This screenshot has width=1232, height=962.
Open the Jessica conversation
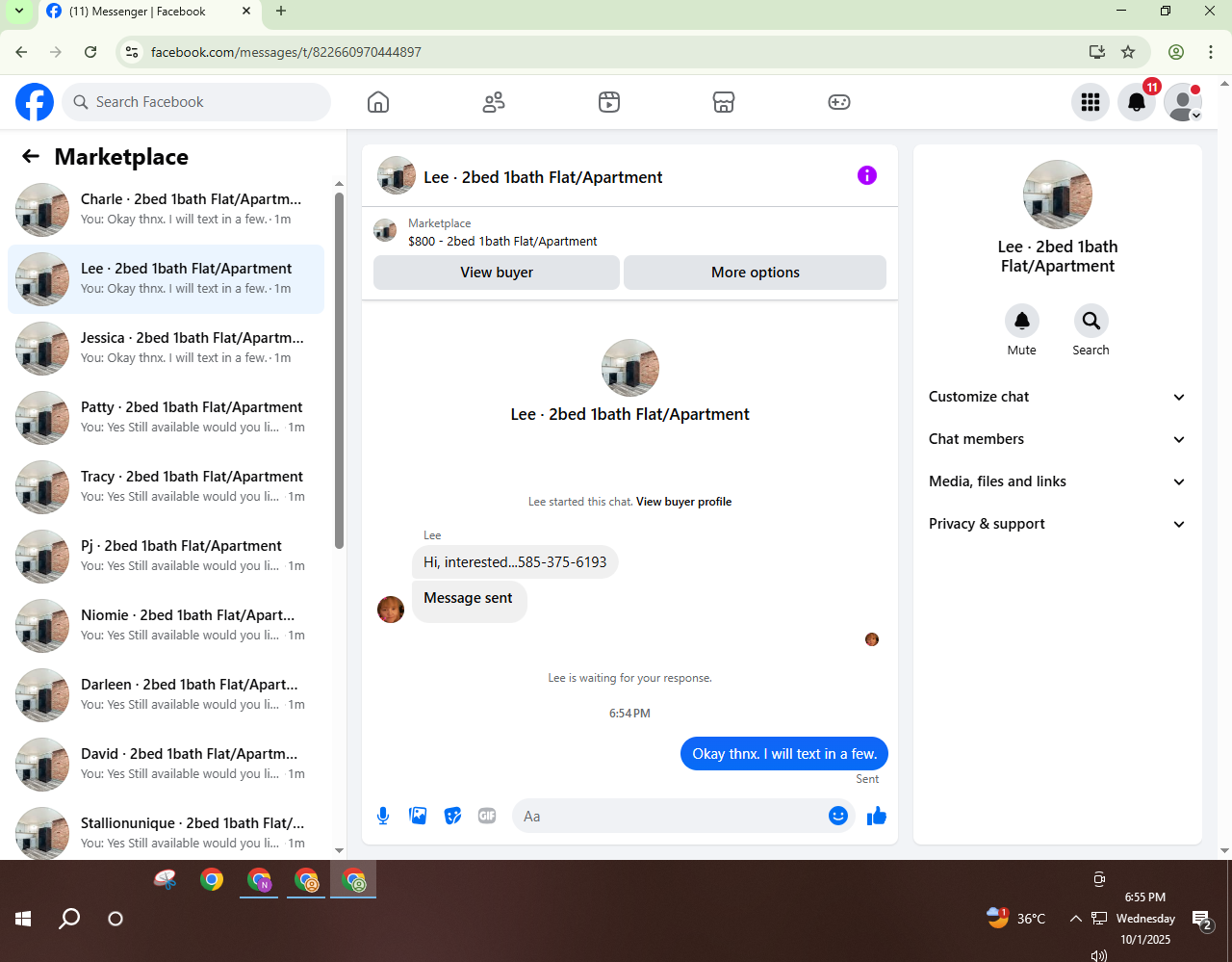point(167,349)
